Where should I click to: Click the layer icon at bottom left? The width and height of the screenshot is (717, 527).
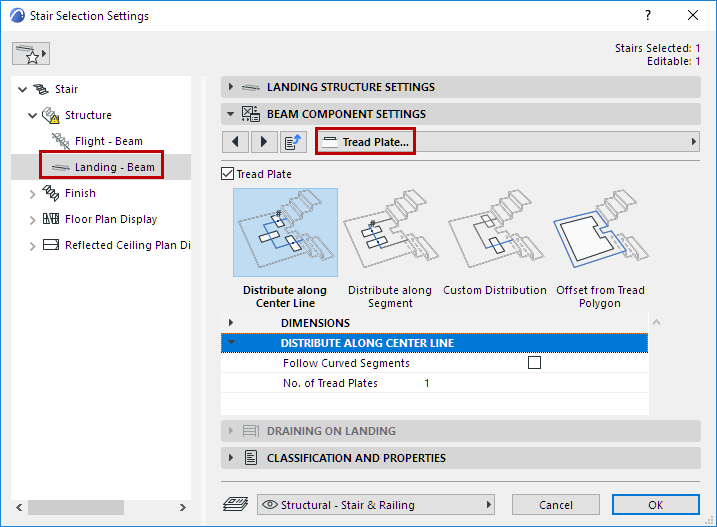(235, 505)
